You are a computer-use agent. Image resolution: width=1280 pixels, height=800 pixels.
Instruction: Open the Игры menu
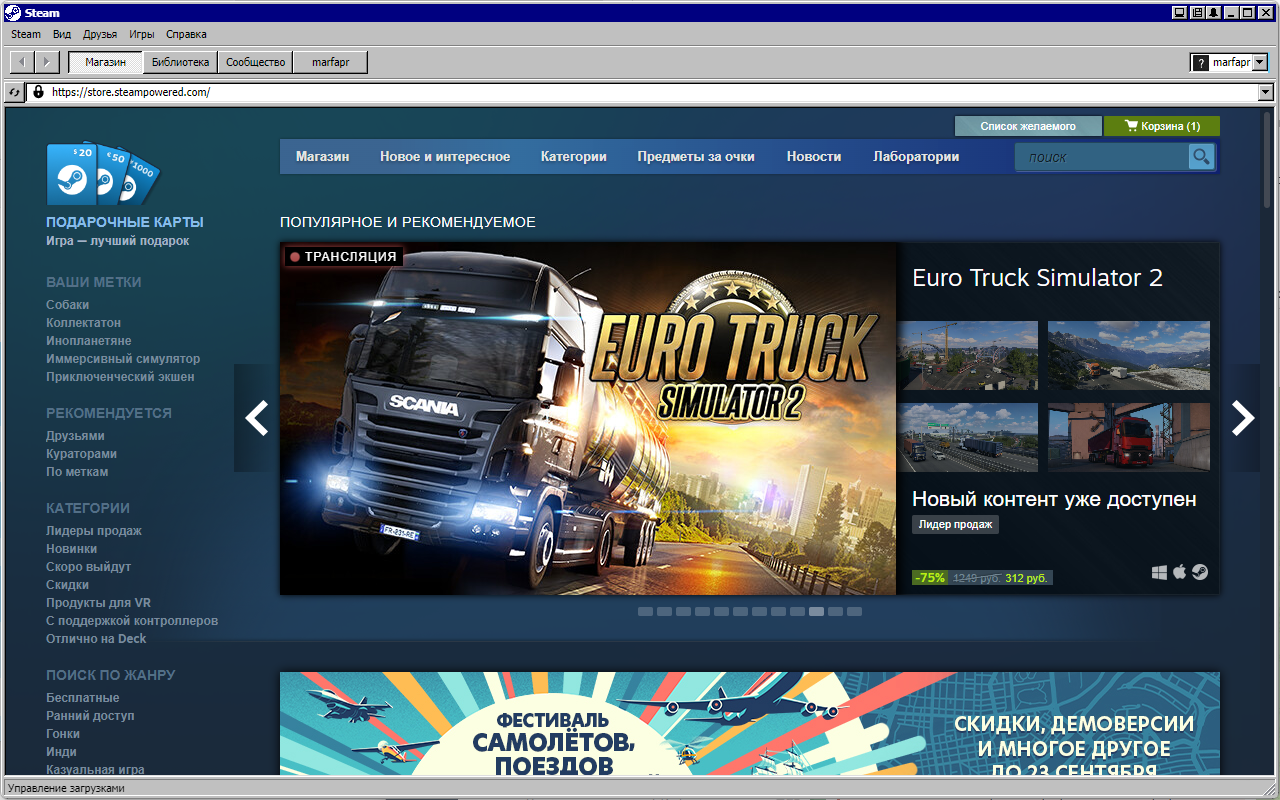click(141, 34)
